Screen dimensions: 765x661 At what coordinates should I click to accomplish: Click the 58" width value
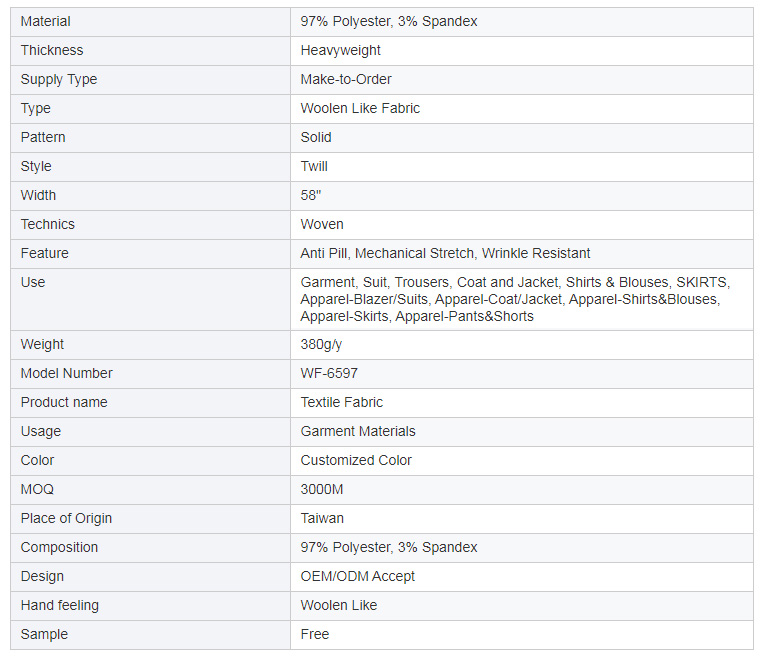tap(311, 195)
